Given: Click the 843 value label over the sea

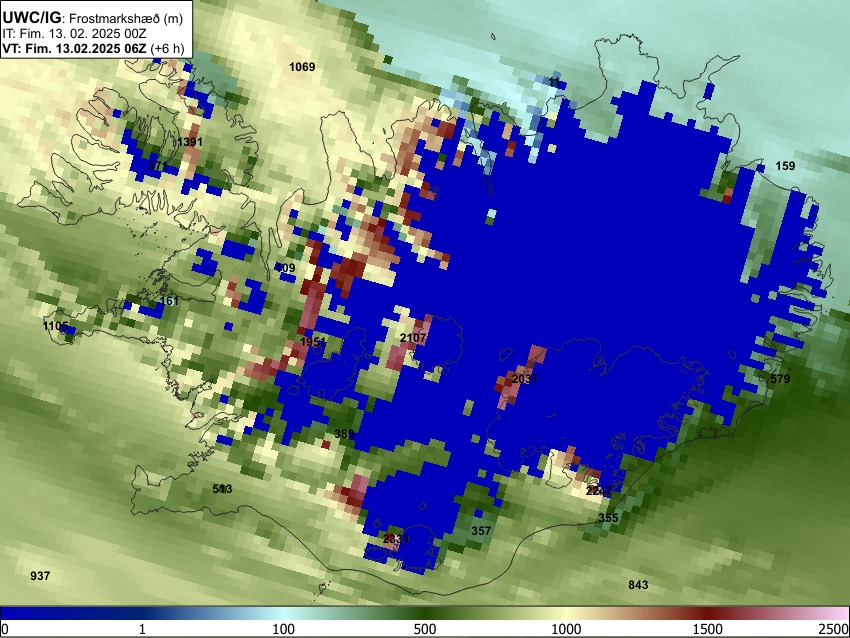Looking at the screenshot, I should [x=638, y=585].
